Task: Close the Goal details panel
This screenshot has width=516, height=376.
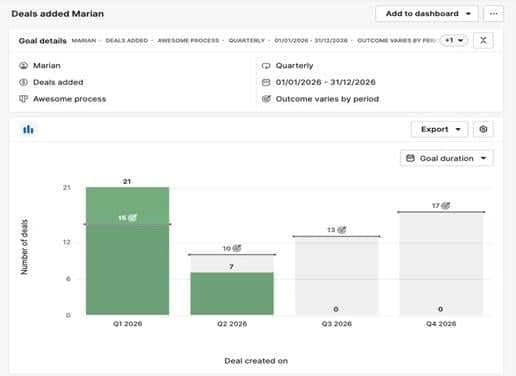Action: 483,41
